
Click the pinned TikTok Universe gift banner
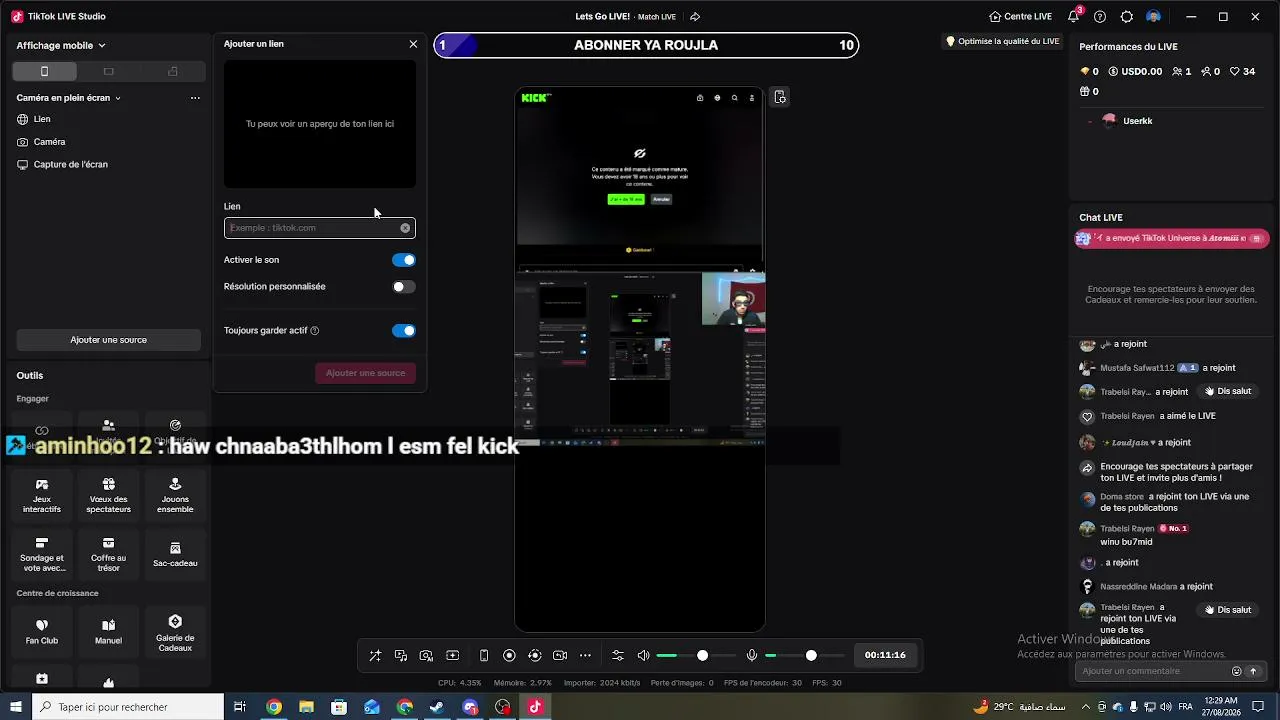[x=1171, y=239]
